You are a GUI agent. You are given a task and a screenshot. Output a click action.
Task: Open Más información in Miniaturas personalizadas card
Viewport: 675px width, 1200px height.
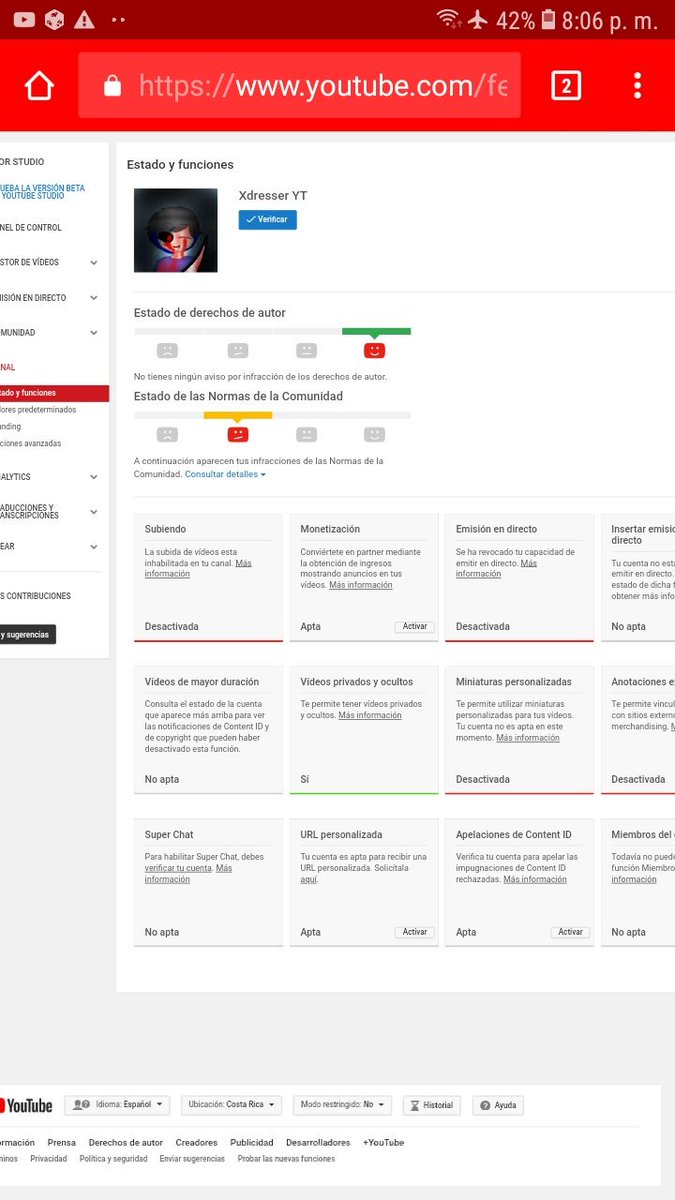tap(528, 738)
